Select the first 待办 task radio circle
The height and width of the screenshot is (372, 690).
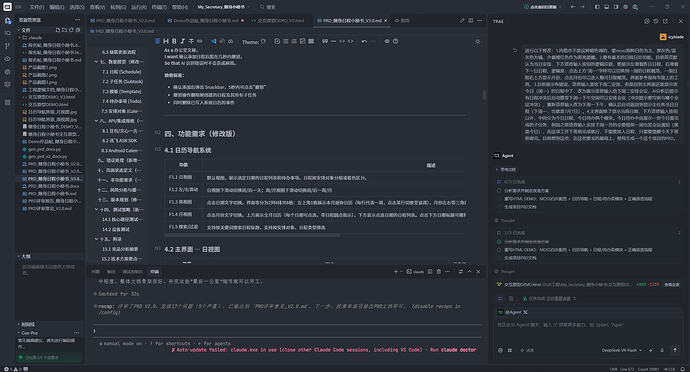499,191
